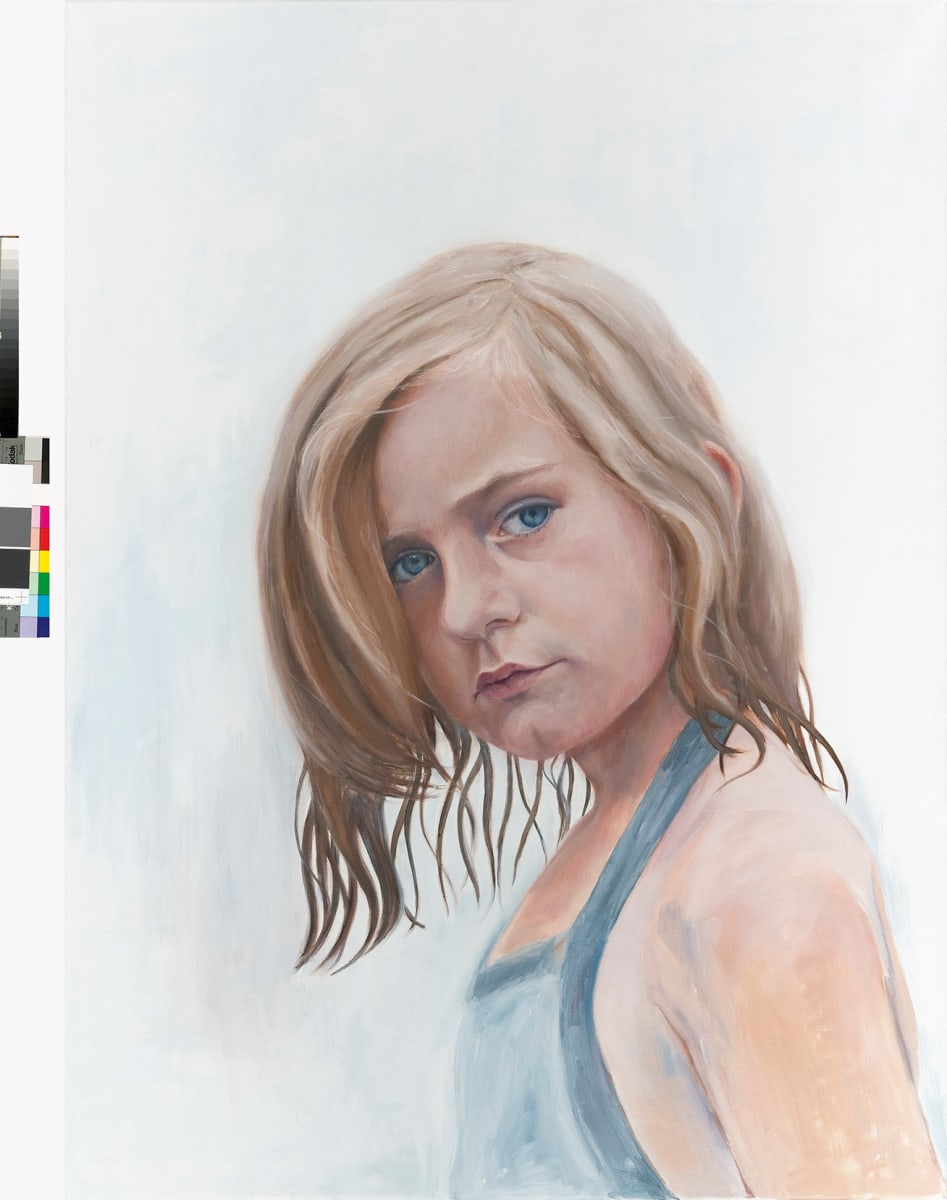
Task: Select the red patch on the color card
Action: tap(45, 539)
